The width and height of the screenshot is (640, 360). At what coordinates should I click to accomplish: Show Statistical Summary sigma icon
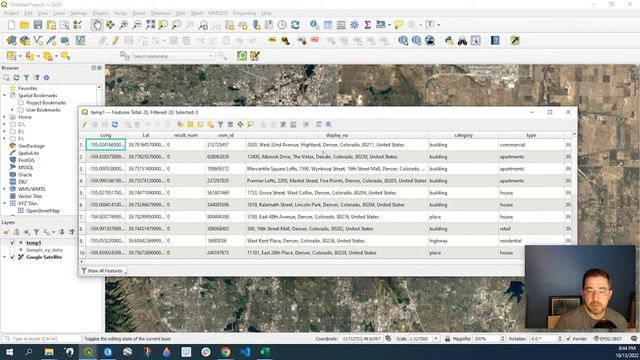tap(367, 25)
